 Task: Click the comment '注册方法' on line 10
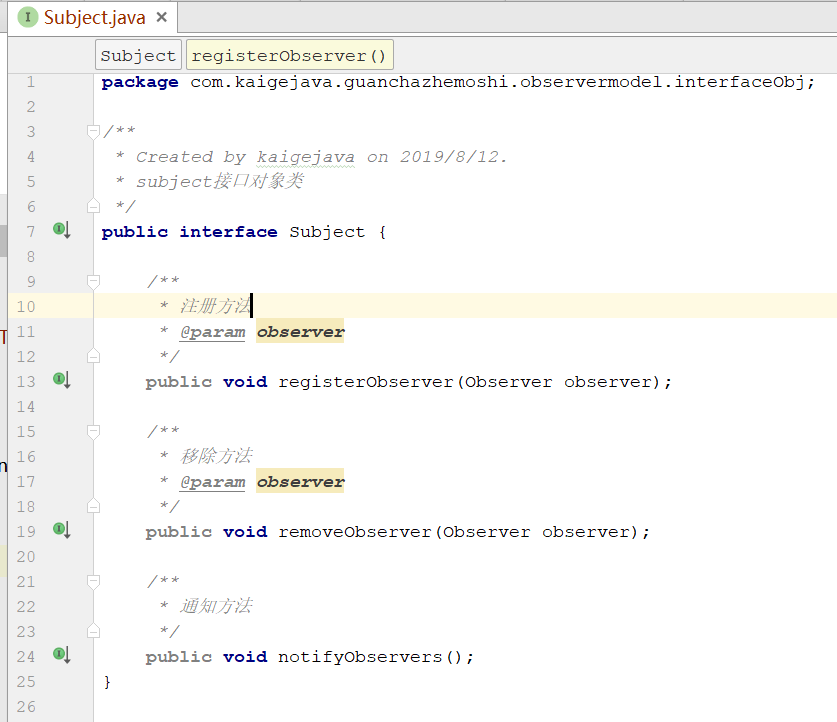click(215, 306)
